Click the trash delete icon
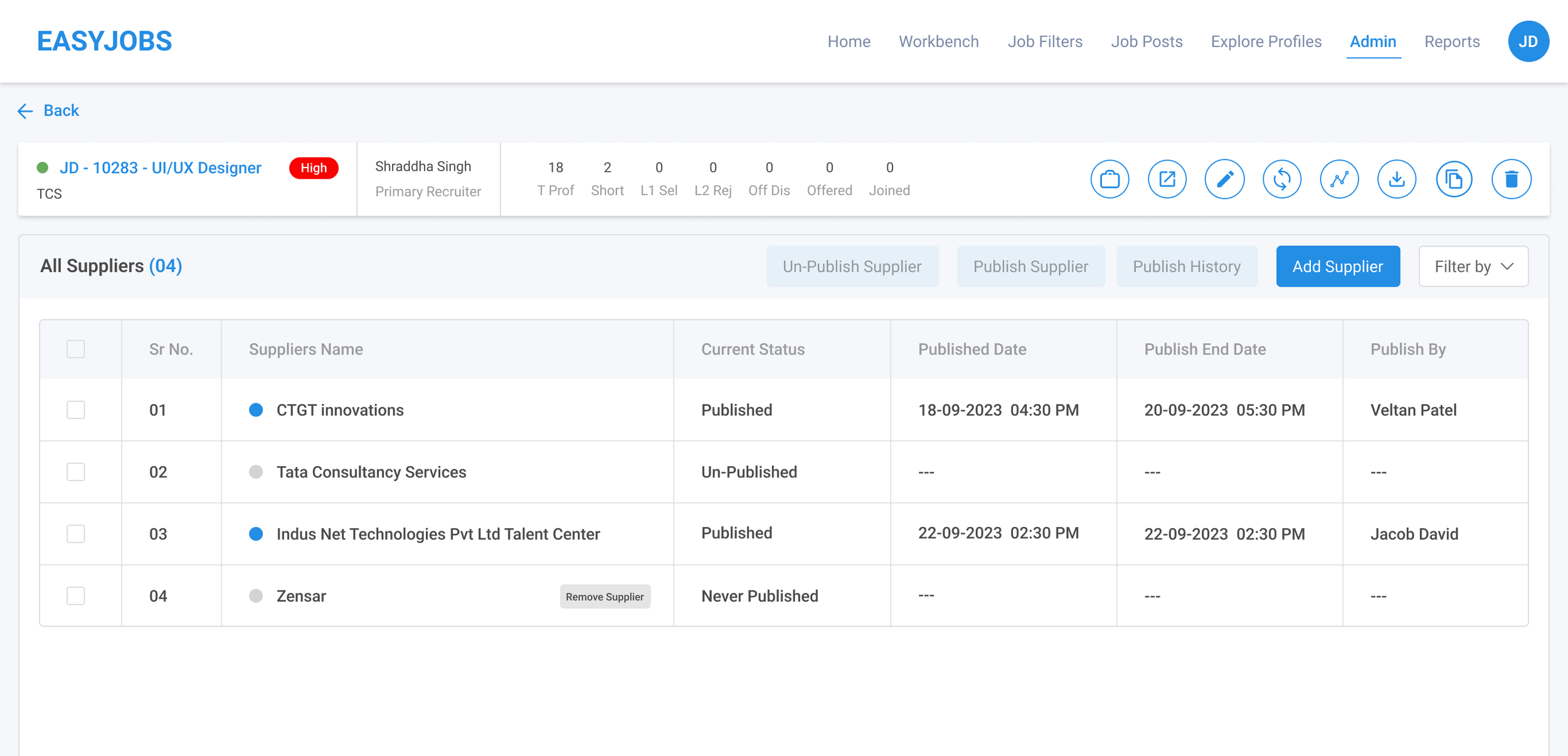Screen dimensions: 1568x756 click(x=1511, y=179)
